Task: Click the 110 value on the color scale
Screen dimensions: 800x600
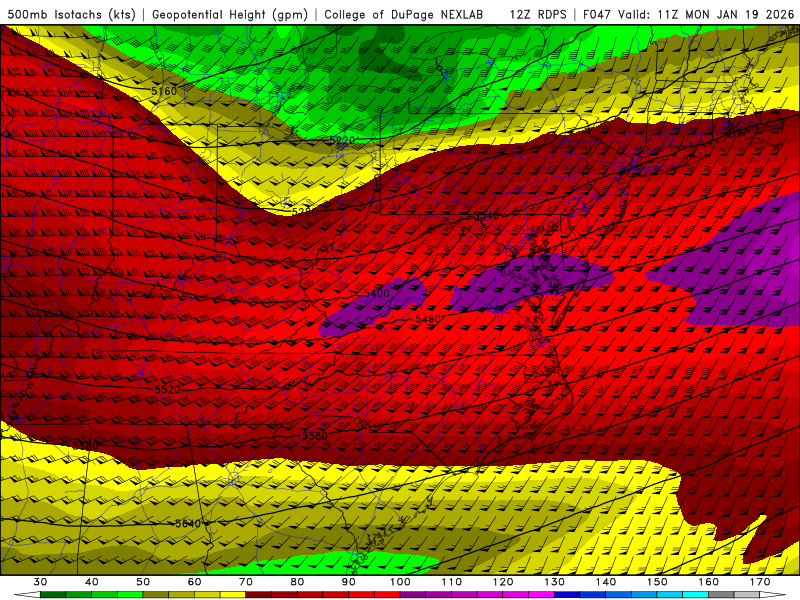Action: point(452,582)
